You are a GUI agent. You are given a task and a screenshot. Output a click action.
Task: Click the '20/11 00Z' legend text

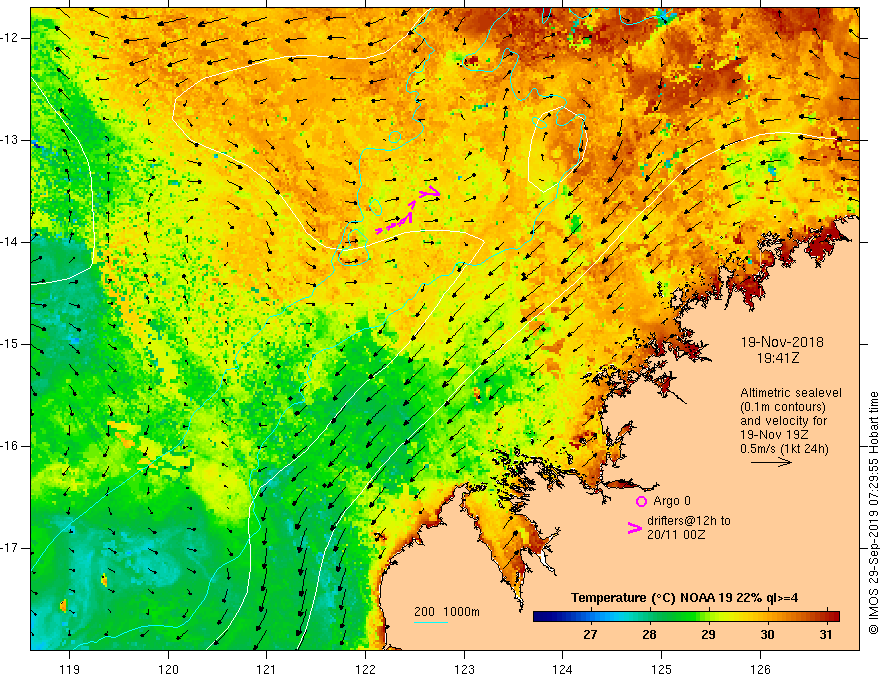click(676, 535)
